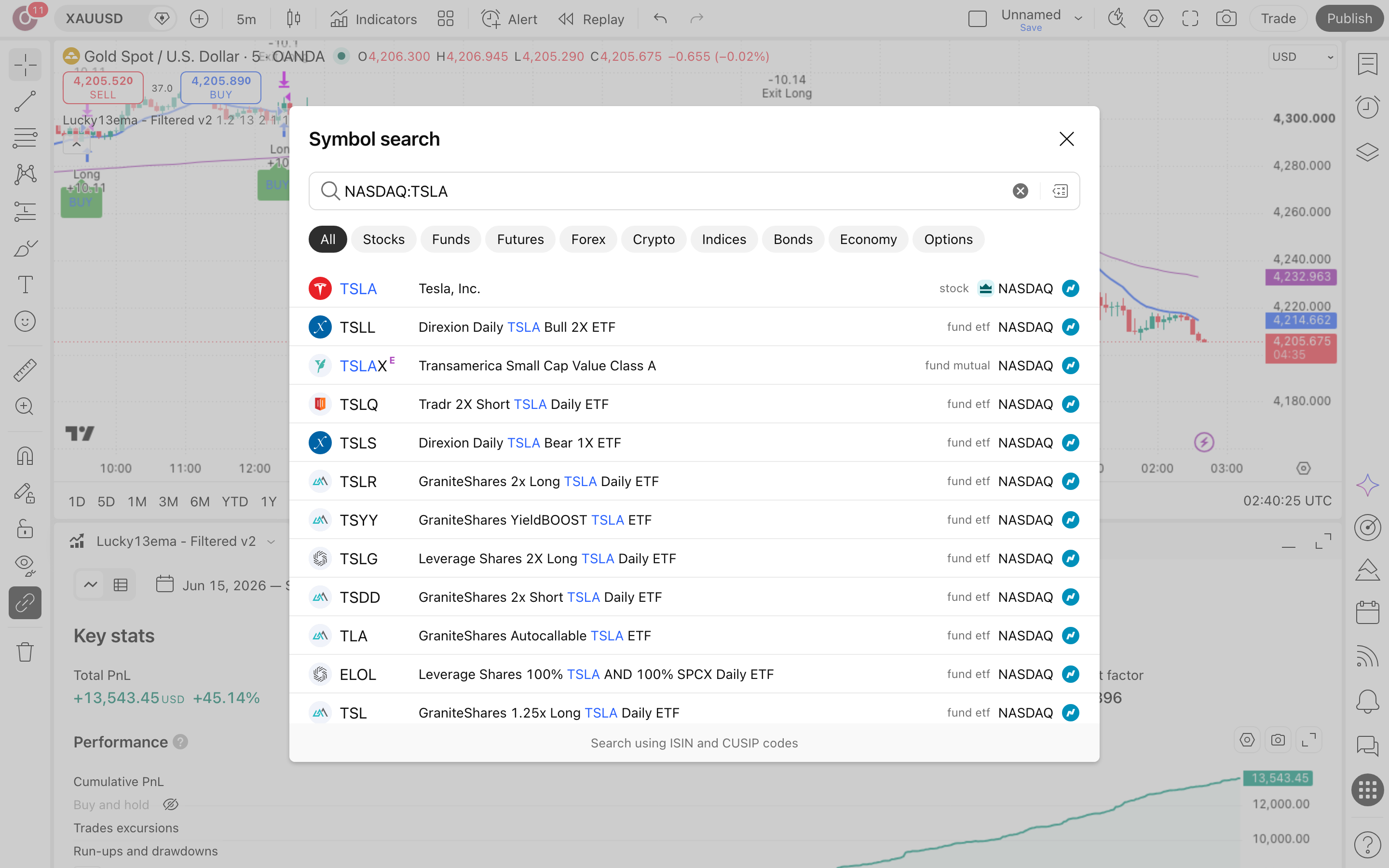Activate the zoom in tool
The image size is (1389, 868).
coord(25,407)
